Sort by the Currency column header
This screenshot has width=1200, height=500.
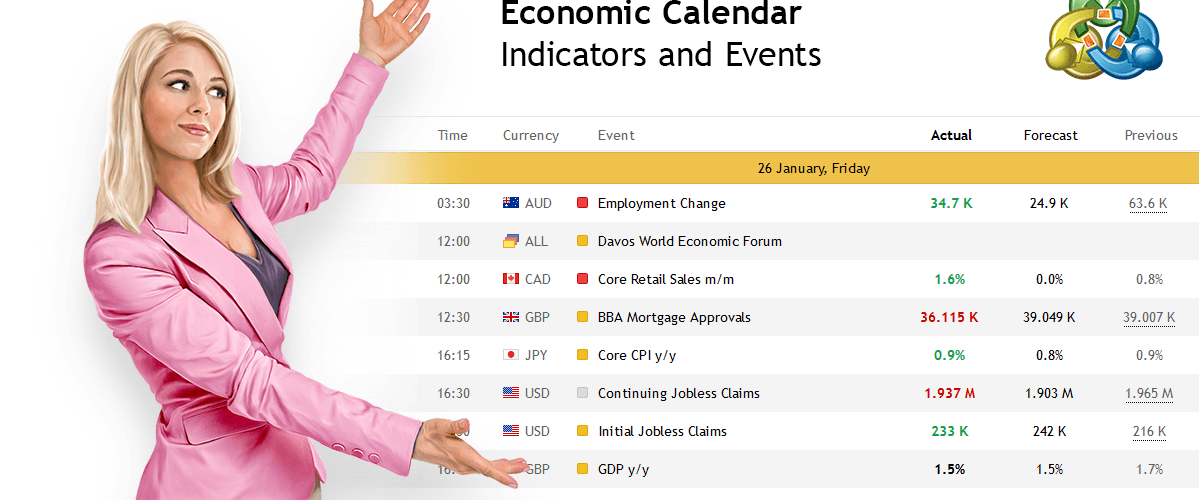click(x=530, y=135)
